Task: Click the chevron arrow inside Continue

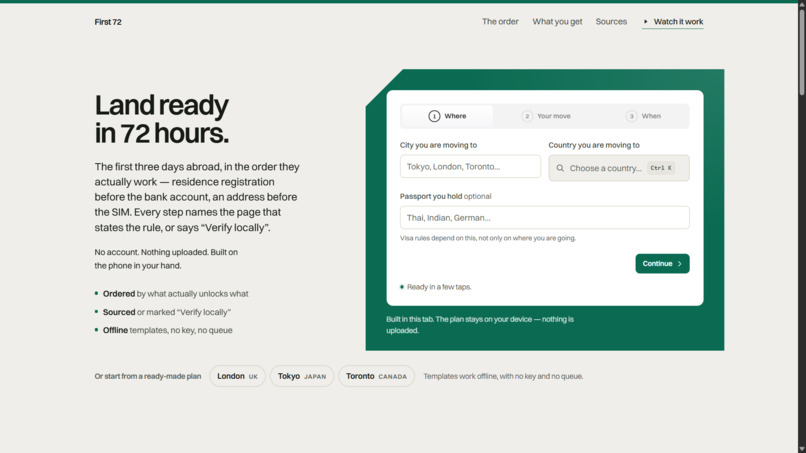Action: (x=680, y=264)
